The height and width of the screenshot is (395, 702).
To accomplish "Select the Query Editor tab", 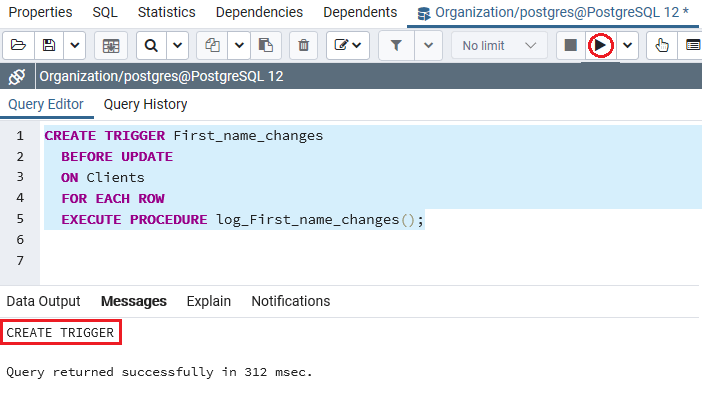I will 46,104.
